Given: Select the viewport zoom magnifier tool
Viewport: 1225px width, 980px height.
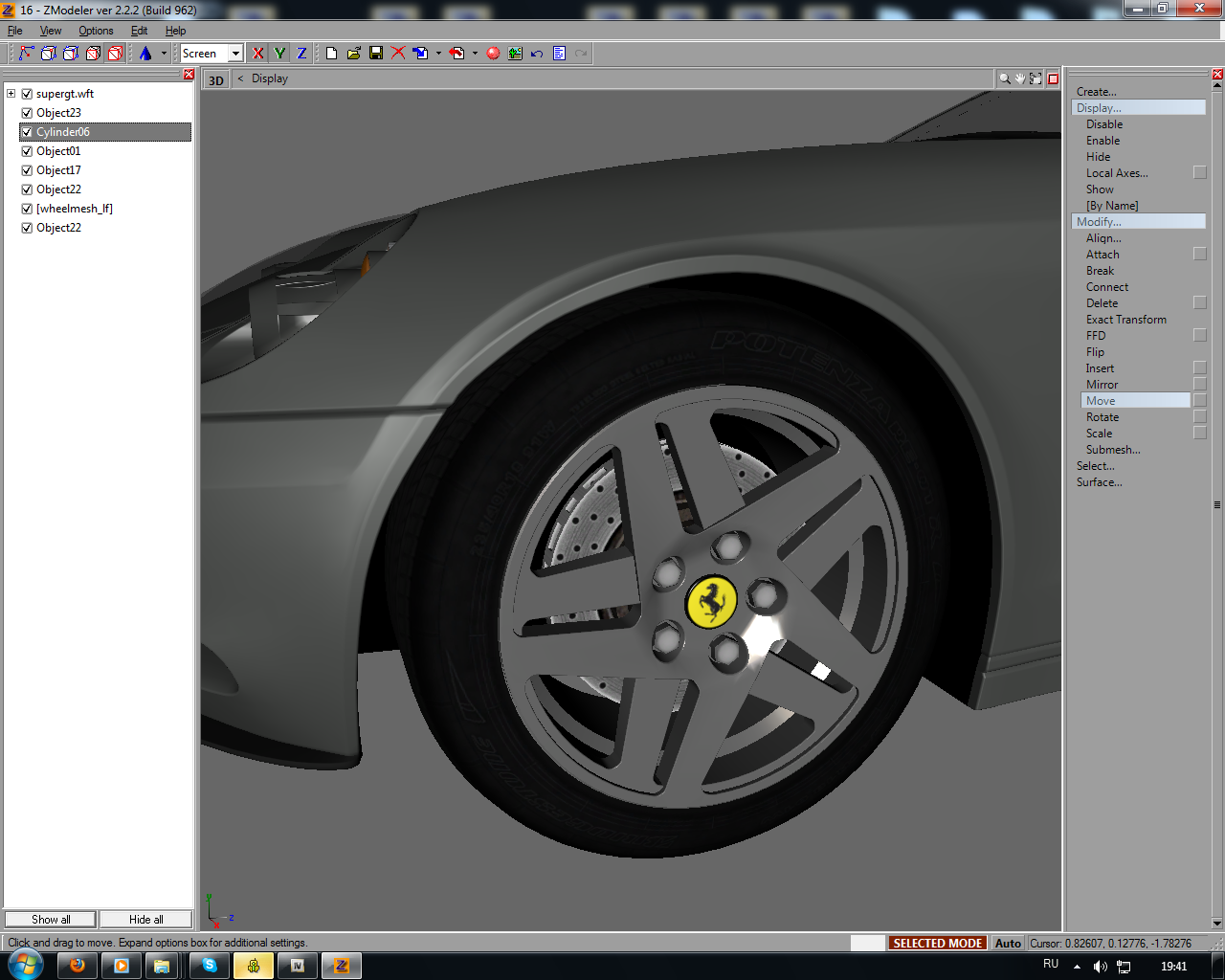Looking at the screenshot, I should tap(1004, 78).
